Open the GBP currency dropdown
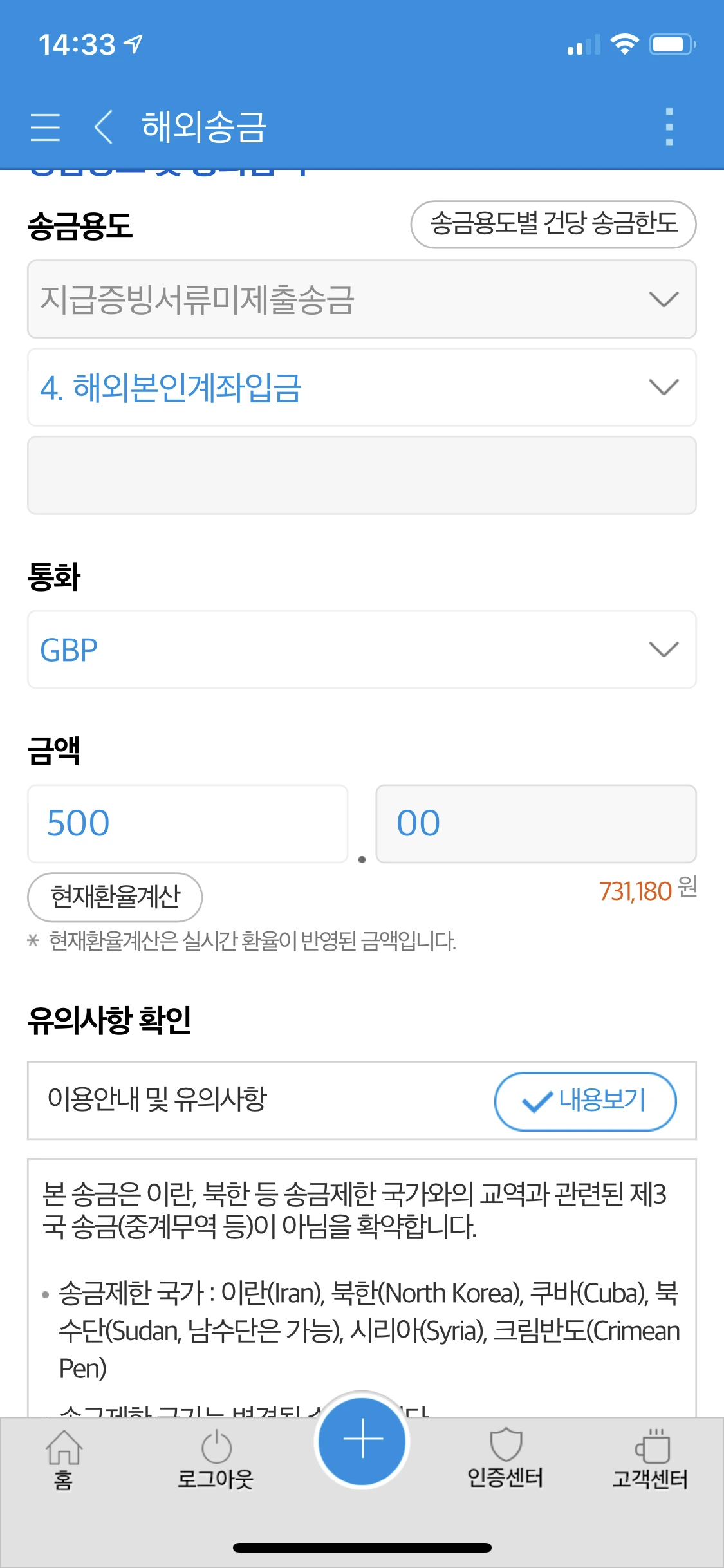The height and width of the screenshot is (1568, 724). pyautogui.click(x=362, y=649)
